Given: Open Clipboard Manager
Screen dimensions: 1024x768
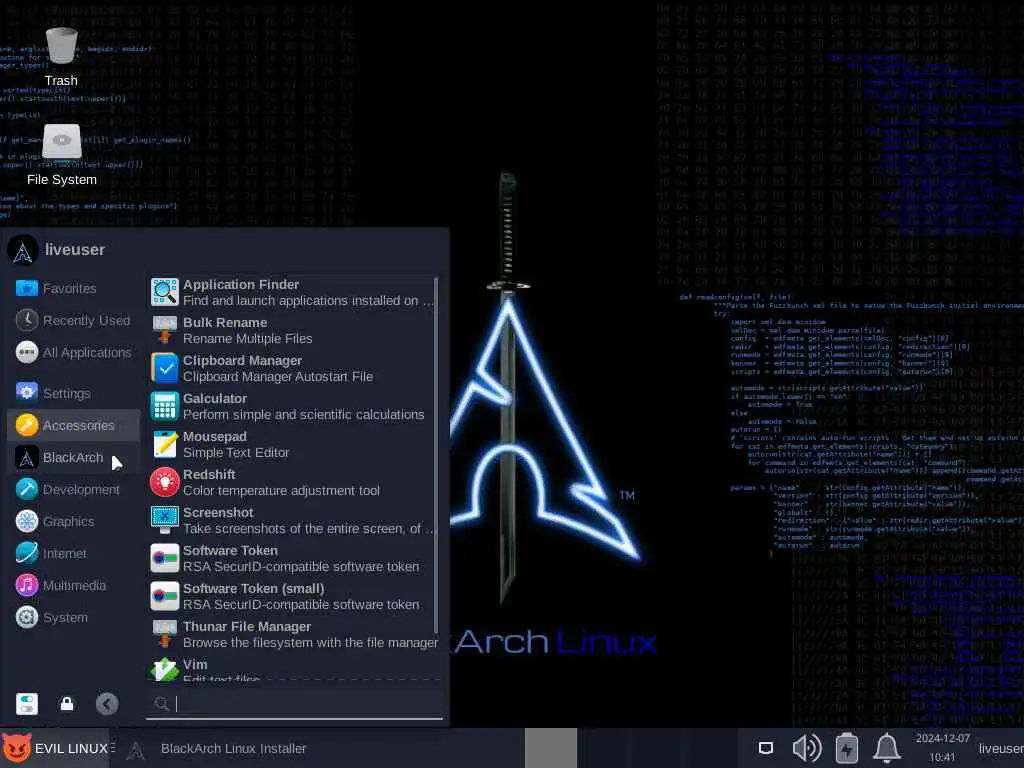Looking at the screenshot, I should pos(291,368).
